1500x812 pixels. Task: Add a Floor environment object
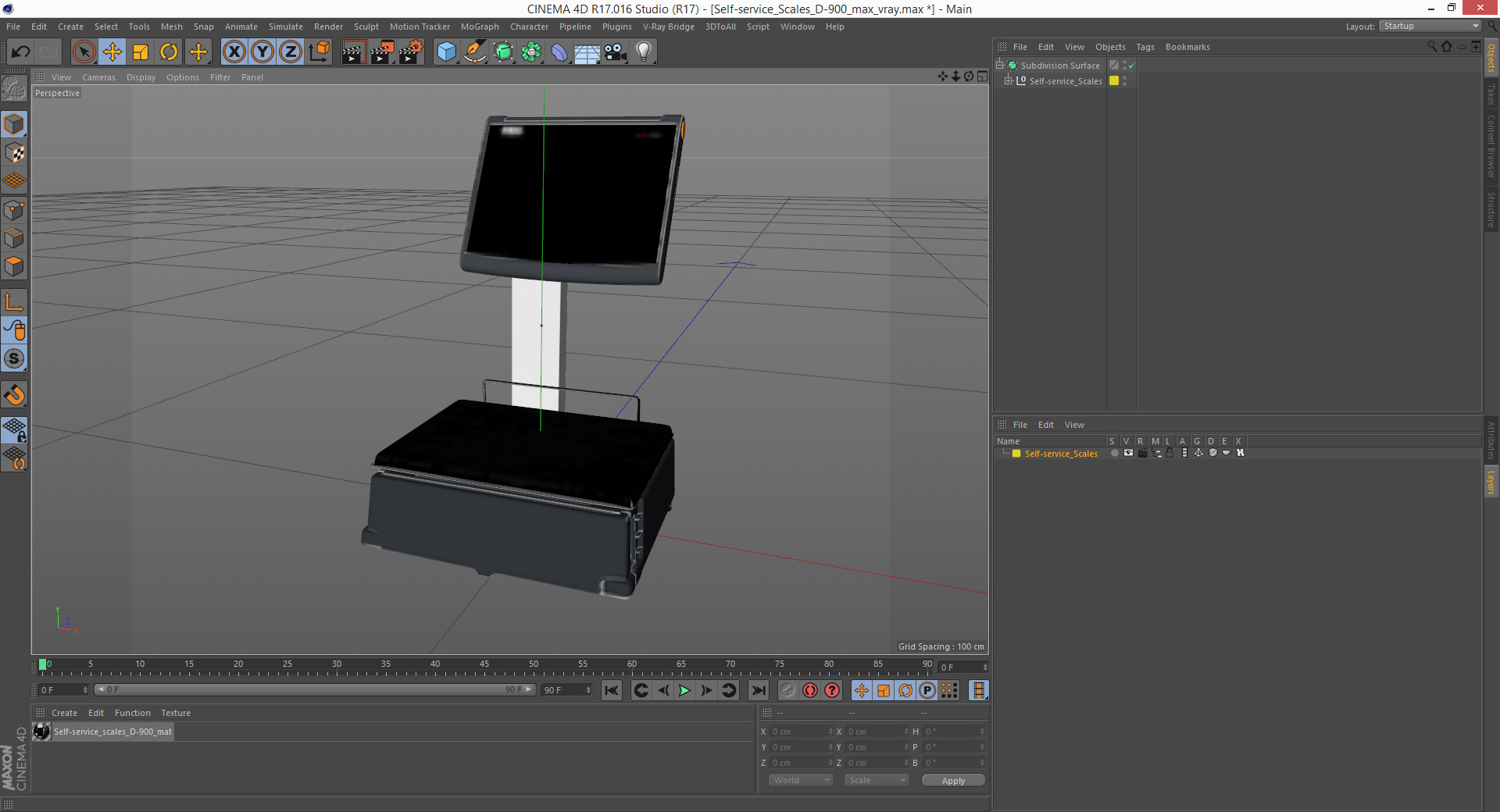[x=587, y=52]
